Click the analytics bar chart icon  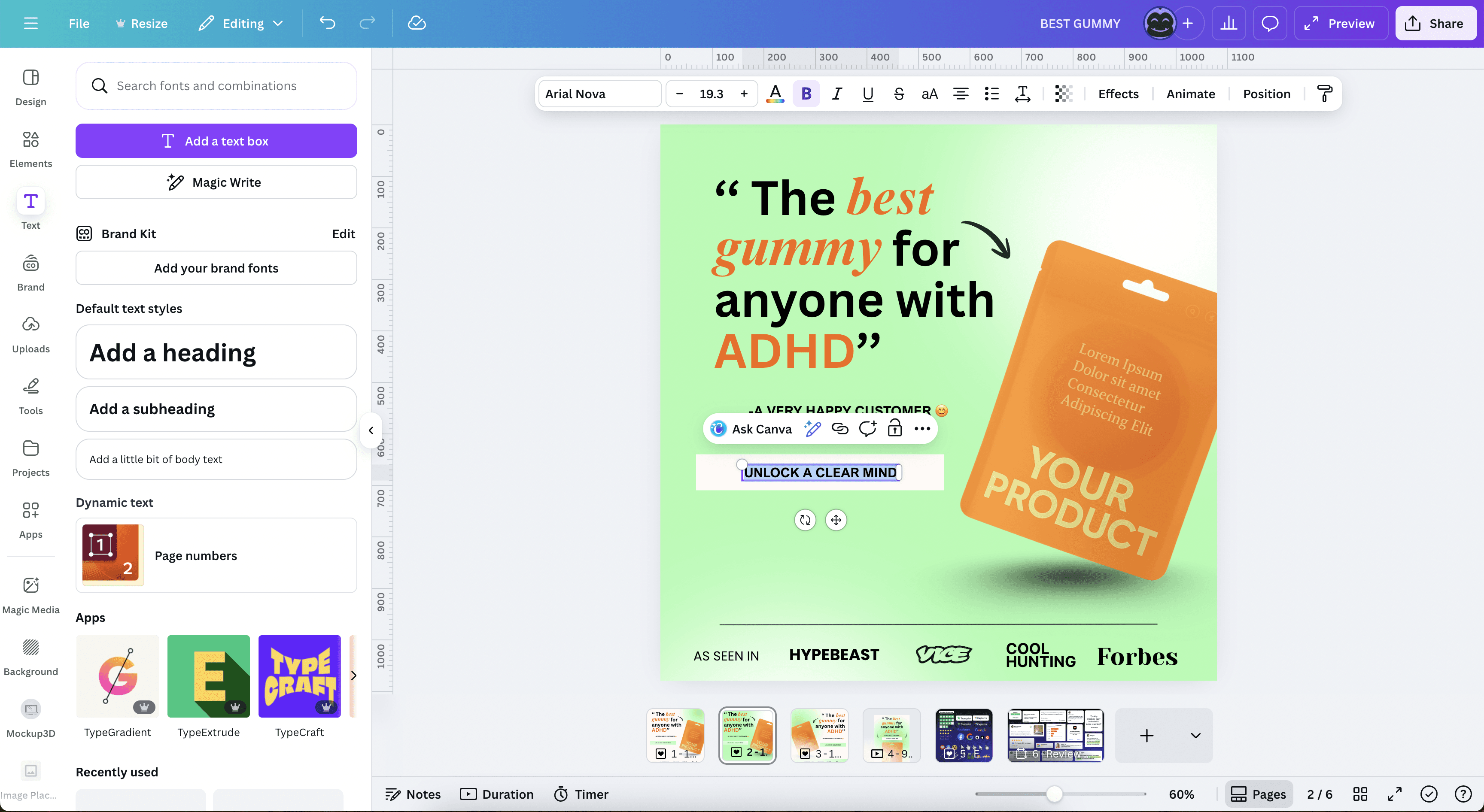[x=1228, y=23]
